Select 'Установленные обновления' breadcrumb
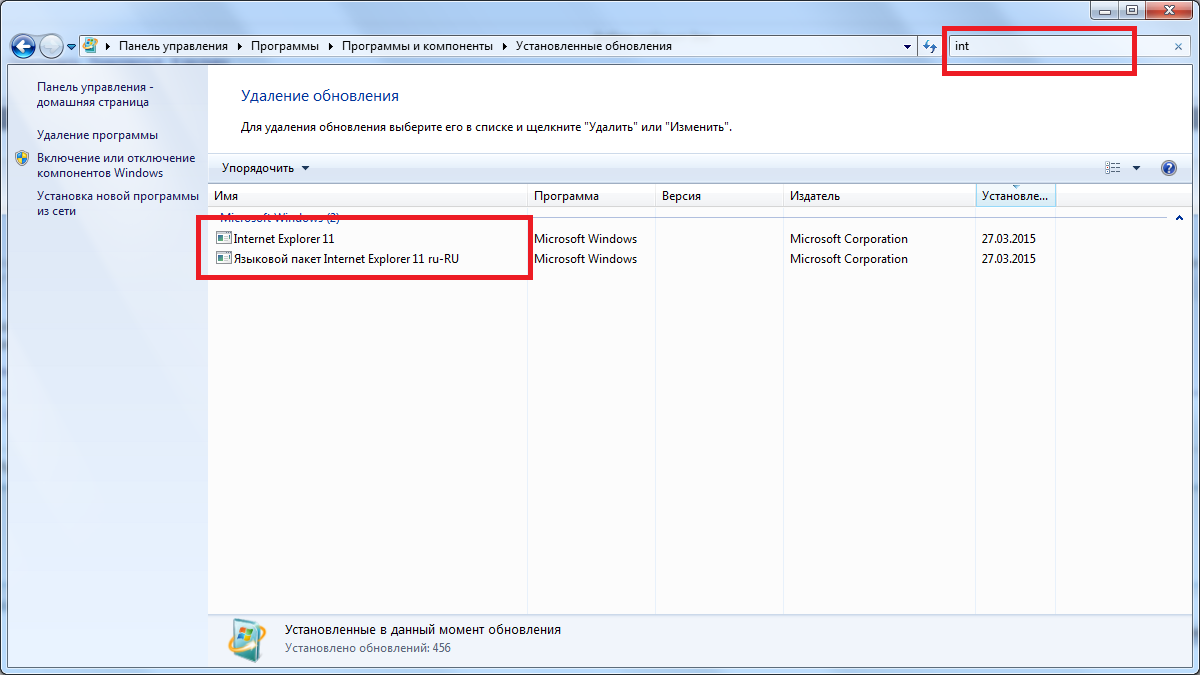Screen dimensions: 1200x675 click(x=594, y=46)
